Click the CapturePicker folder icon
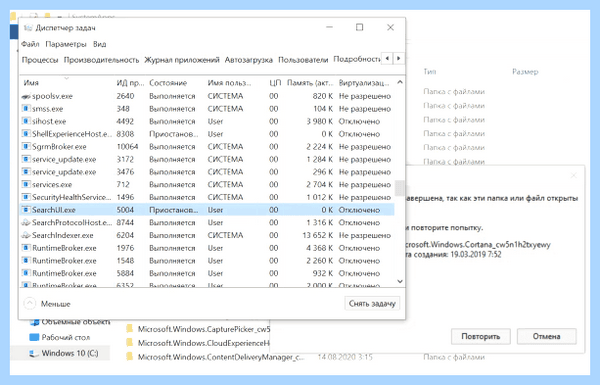The image size is (600, 385). [x=130, y=329]
